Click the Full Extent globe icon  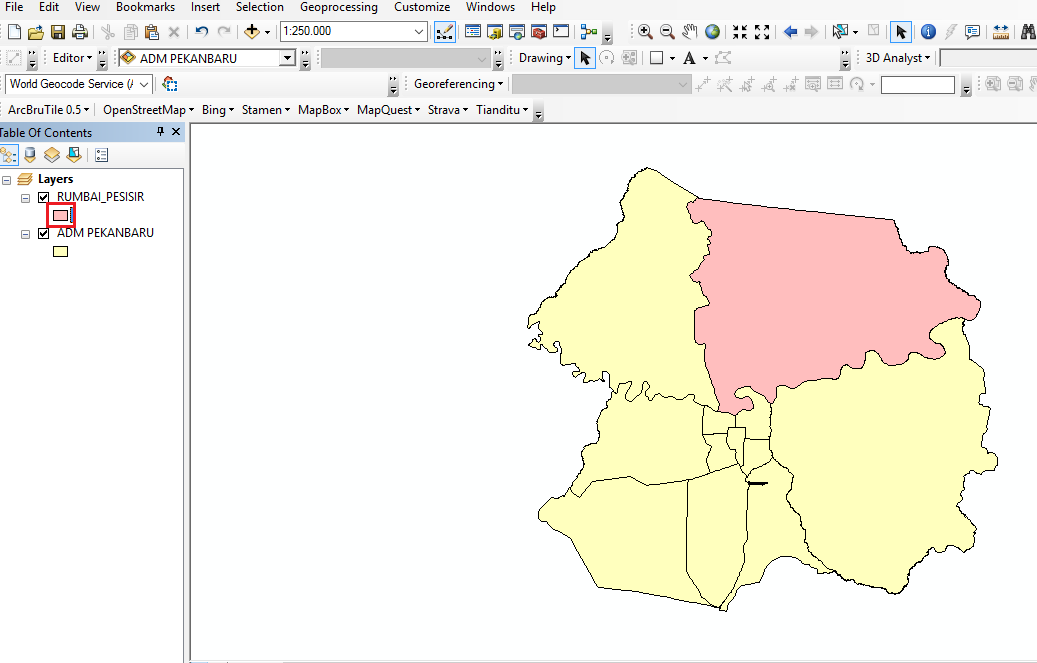(712, 31)
